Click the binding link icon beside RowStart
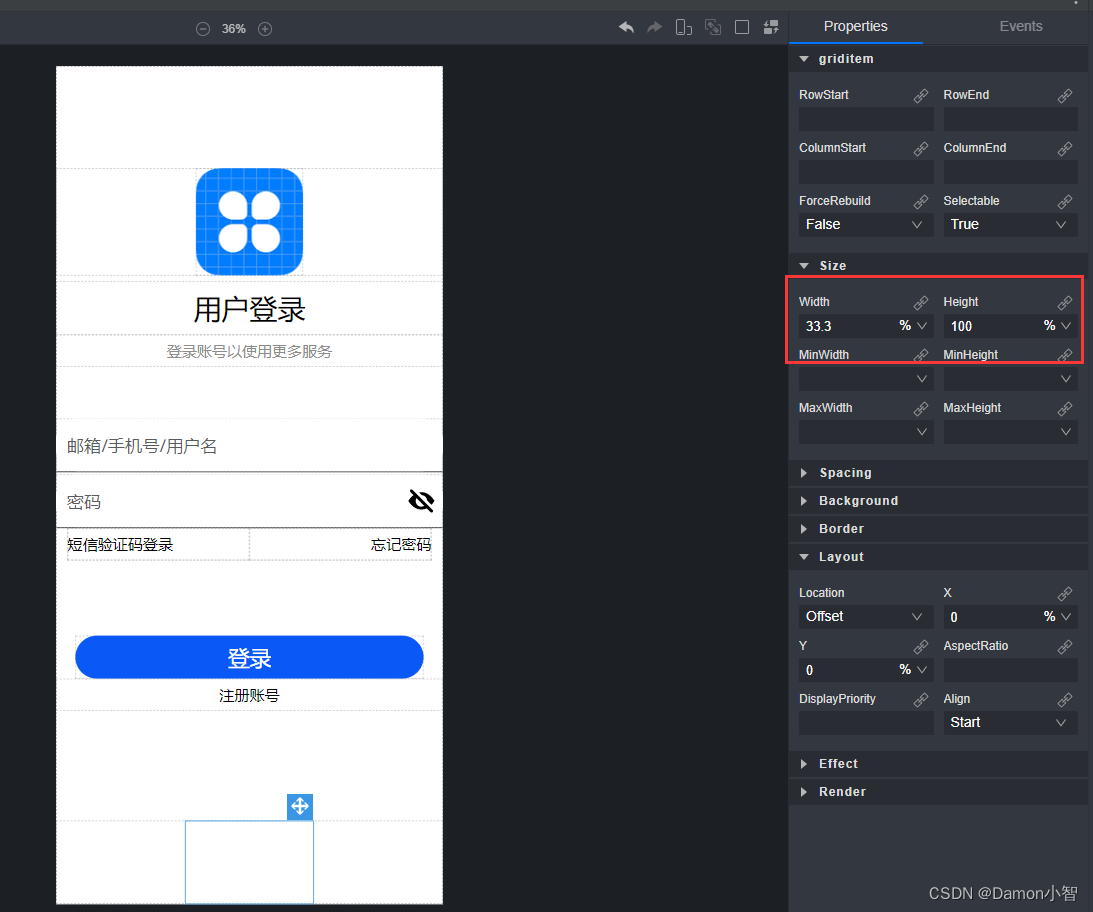This screenshot has height=912, width=1093. [x=921, y=95]
